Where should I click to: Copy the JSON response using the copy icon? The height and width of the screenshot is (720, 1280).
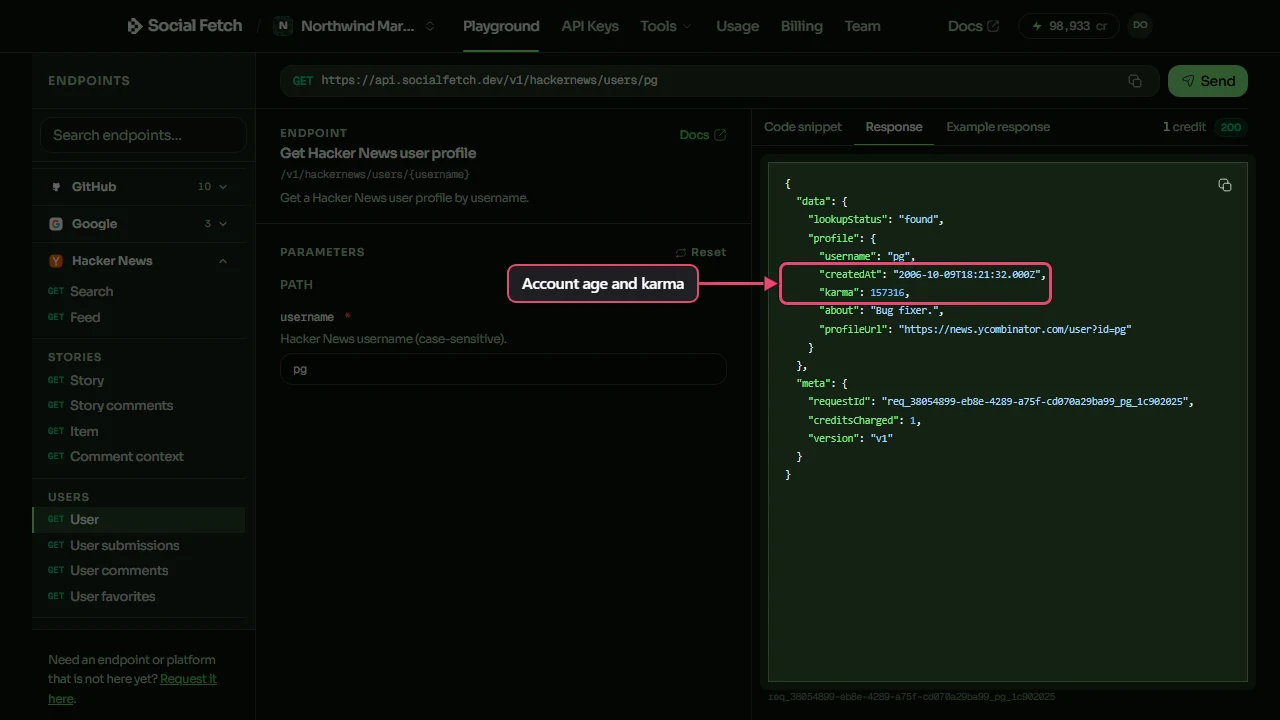coord(1225,185)
